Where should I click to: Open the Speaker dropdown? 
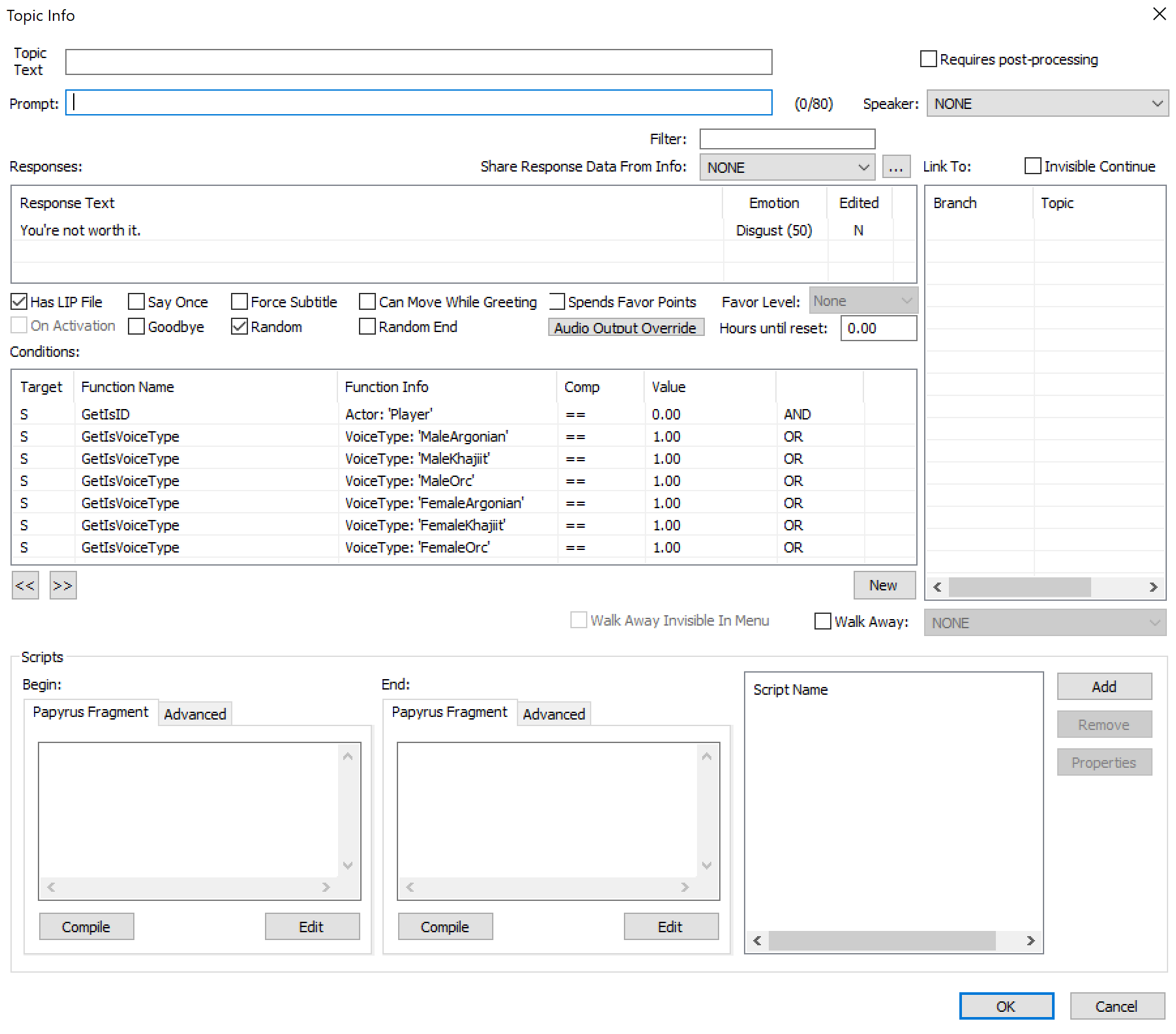pyautogui.click(x=1047, y=104)
